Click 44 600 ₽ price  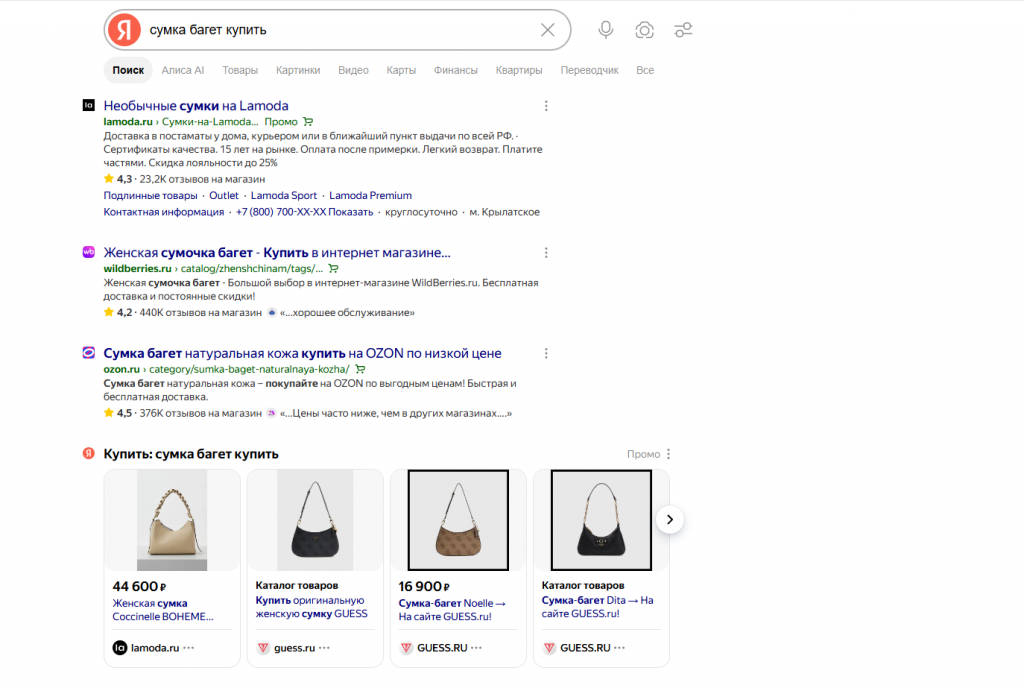click(x=139, y=586)
